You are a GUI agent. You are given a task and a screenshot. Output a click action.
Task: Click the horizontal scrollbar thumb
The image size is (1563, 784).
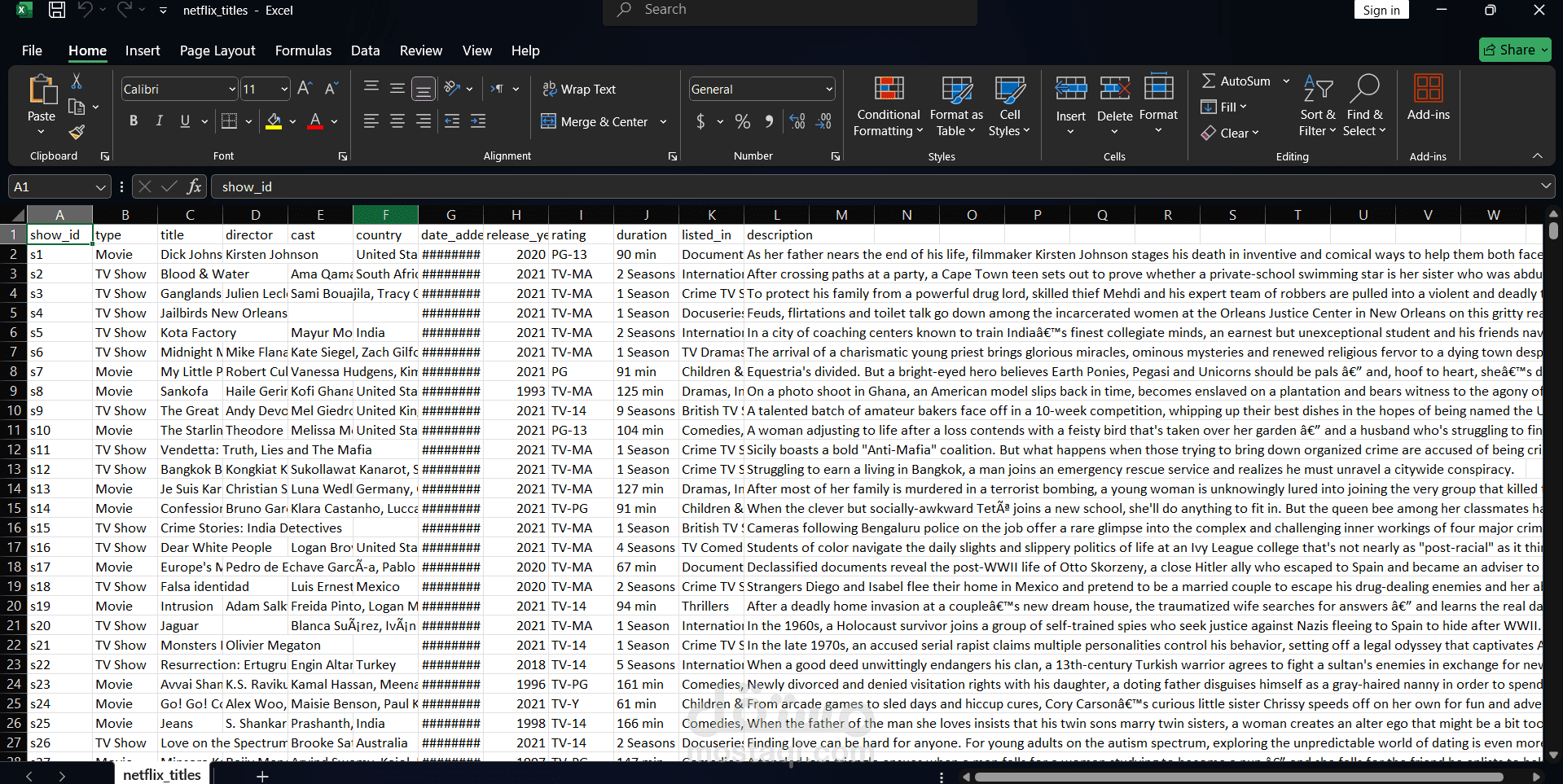click(1238, 777)
